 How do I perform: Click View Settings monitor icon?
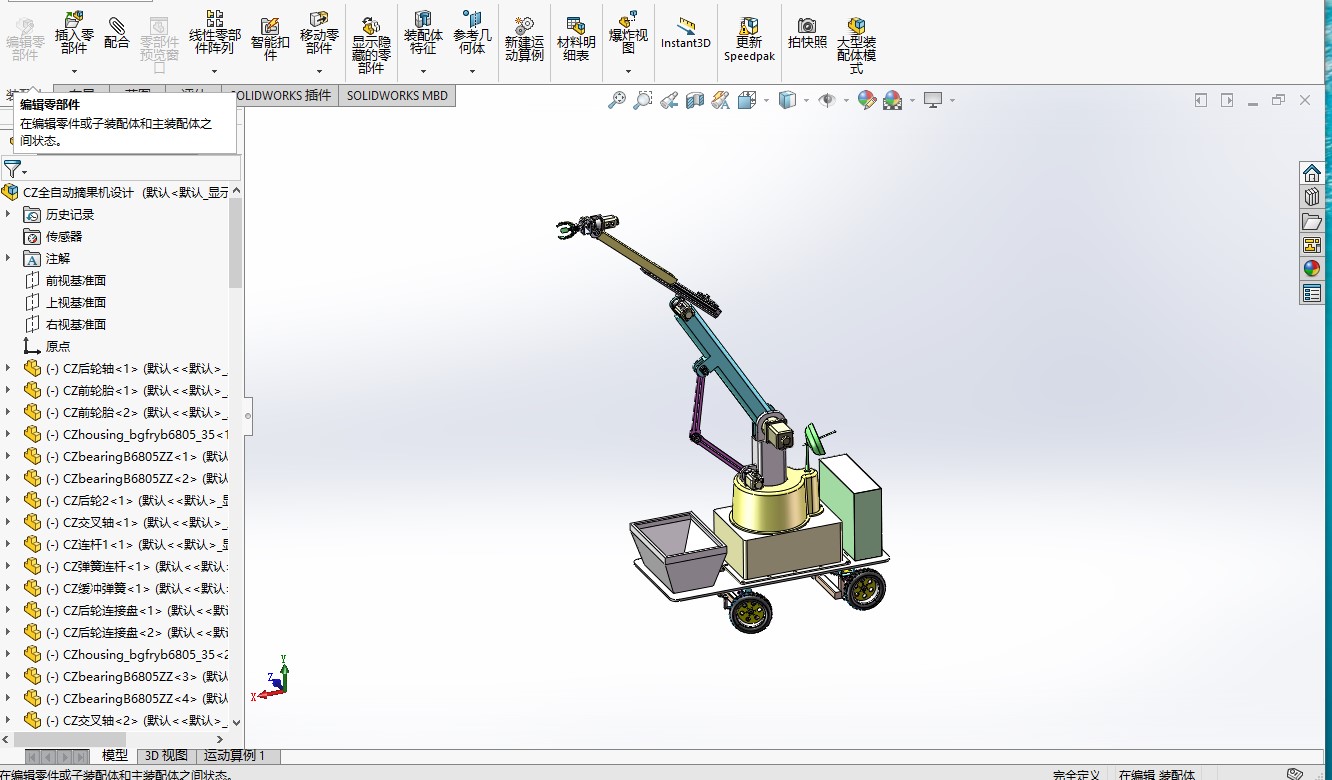(x=933, y=100)
